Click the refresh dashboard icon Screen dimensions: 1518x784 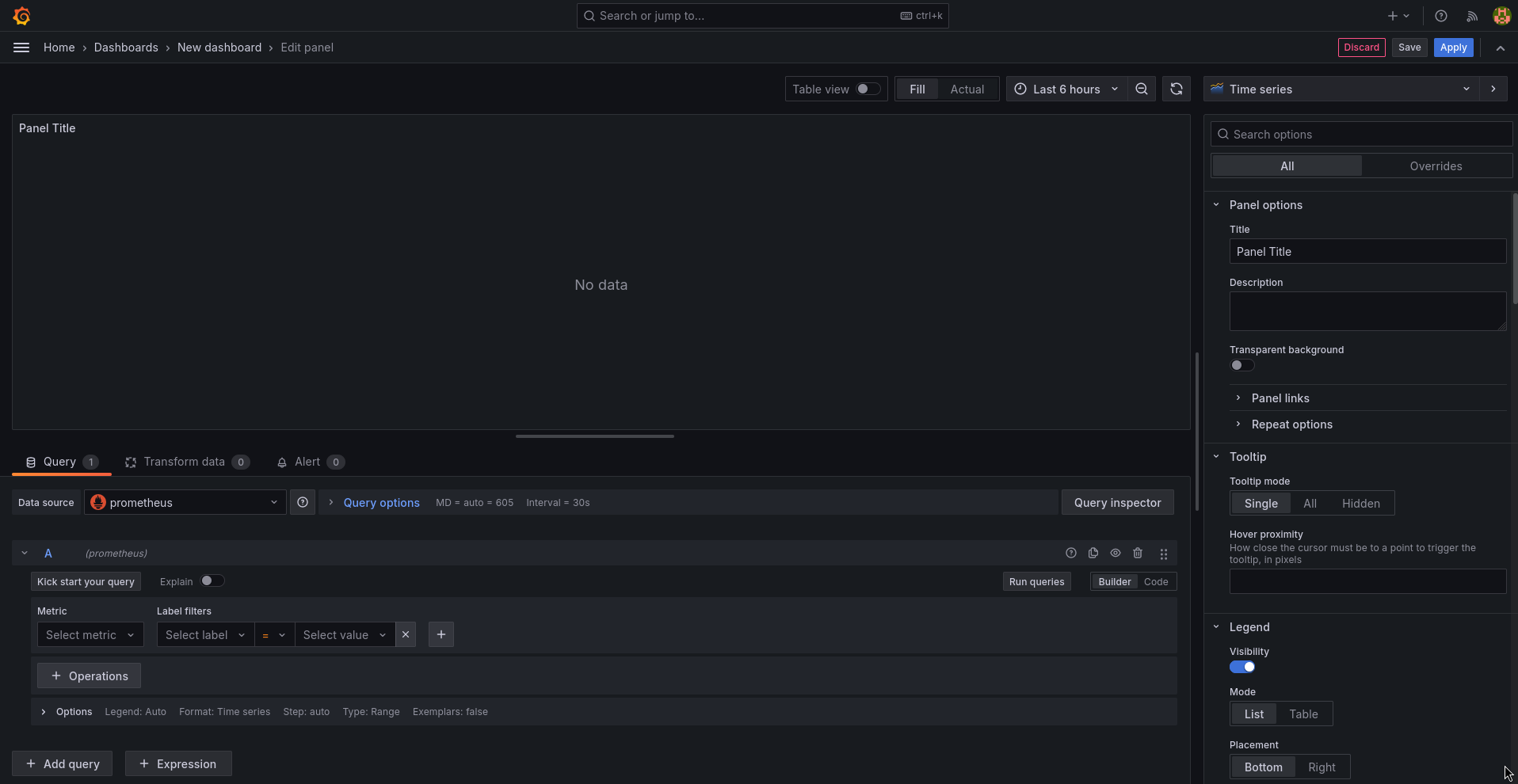click(x=1177, y=89)
